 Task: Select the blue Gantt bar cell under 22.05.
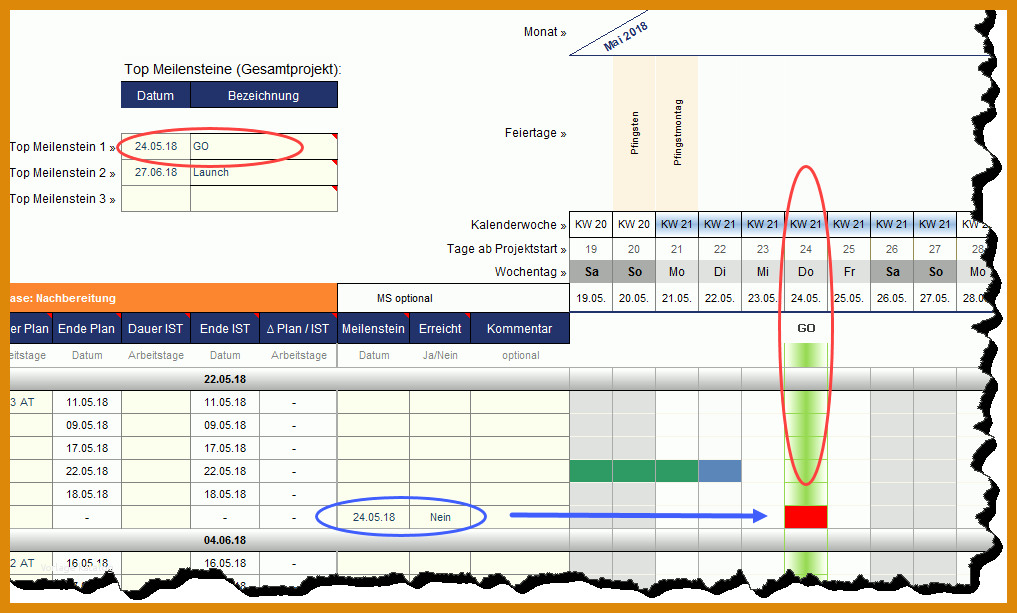pos(720,471)
